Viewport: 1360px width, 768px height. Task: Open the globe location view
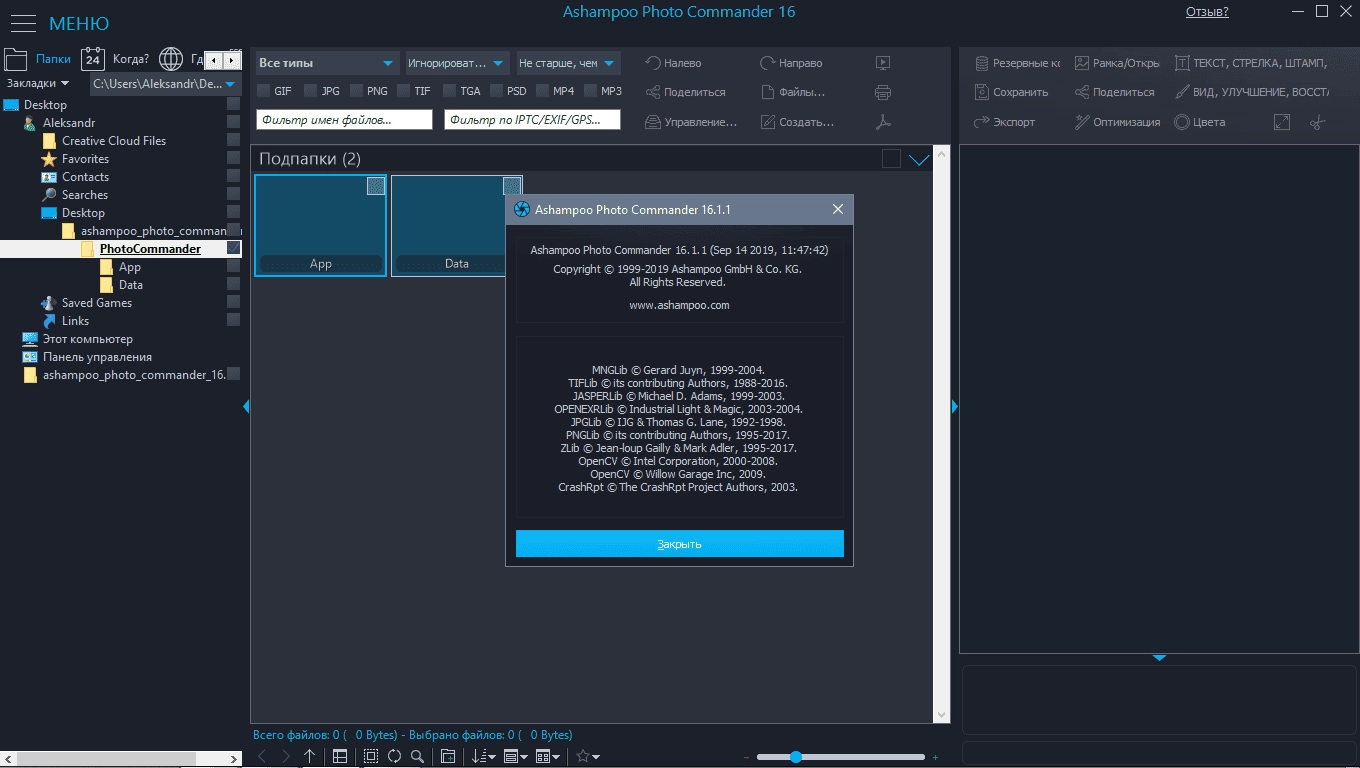click(171, 59)
